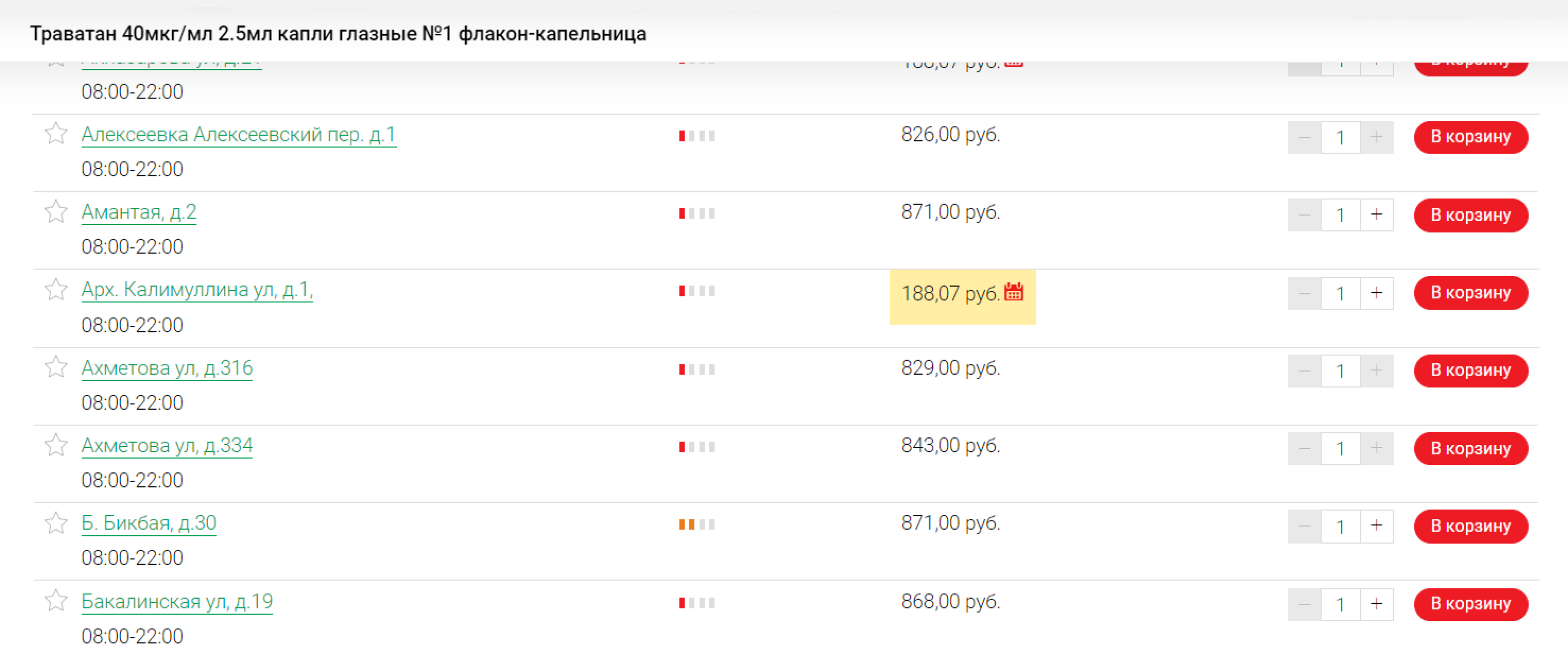Star the Амантая, д.2 pharmacy

click(x=56, y=211)
